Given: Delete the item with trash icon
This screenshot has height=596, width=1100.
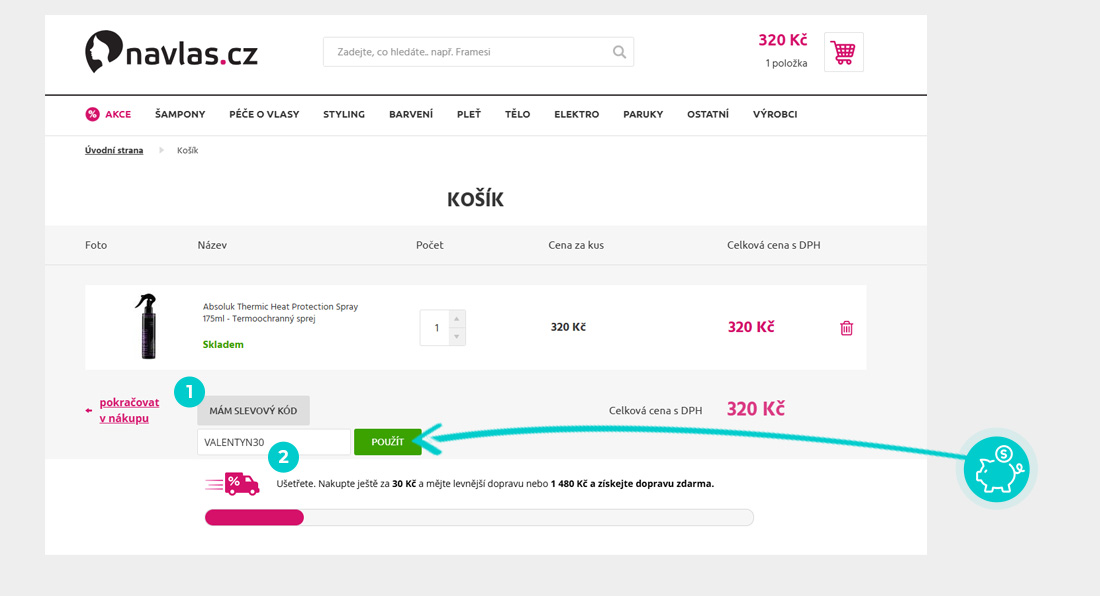Looking at the screenshot, I should 846,328.
